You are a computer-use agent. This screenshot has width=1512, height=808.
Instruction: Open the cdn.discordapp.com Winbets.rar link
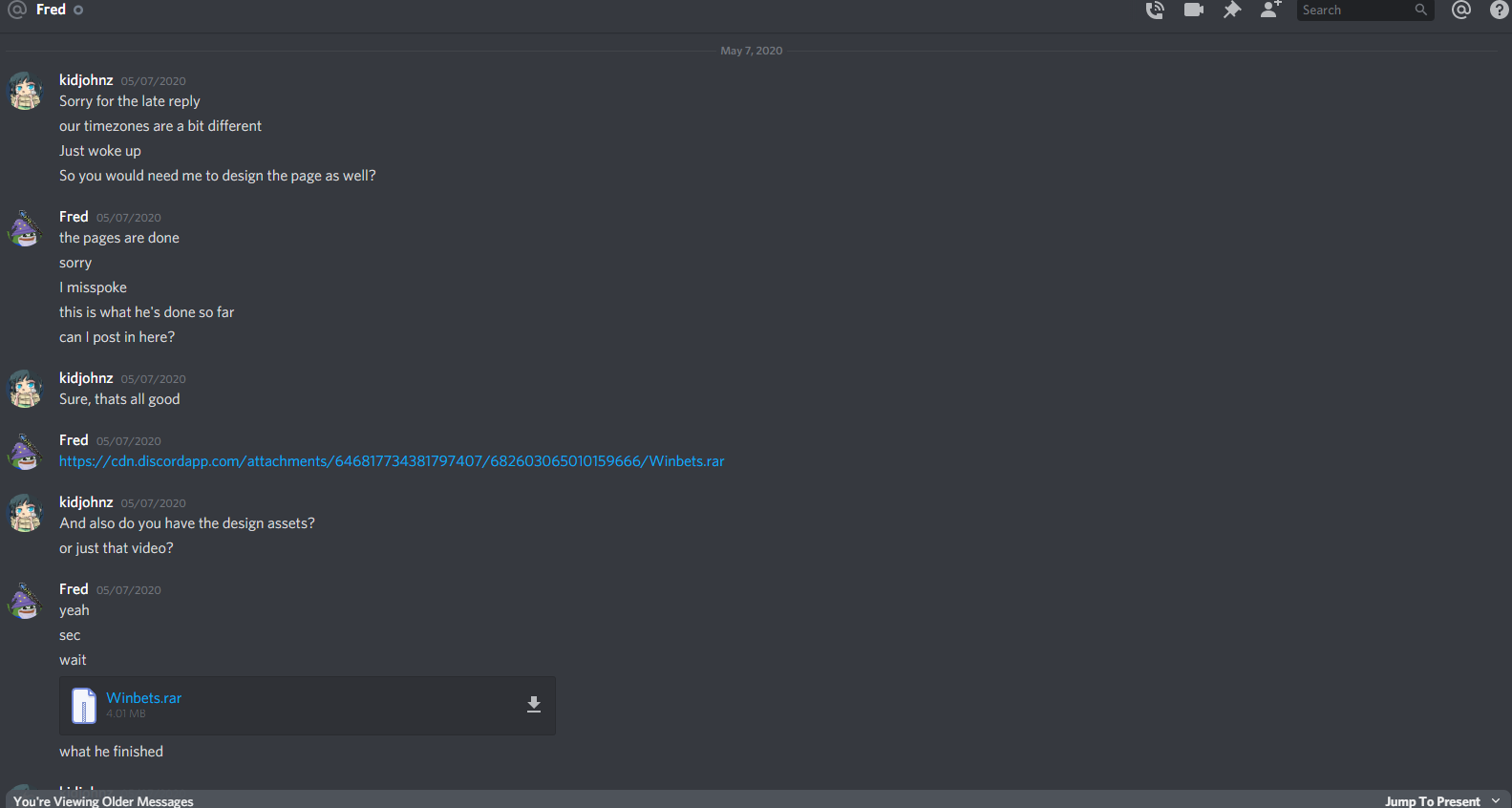coord(392,461)
